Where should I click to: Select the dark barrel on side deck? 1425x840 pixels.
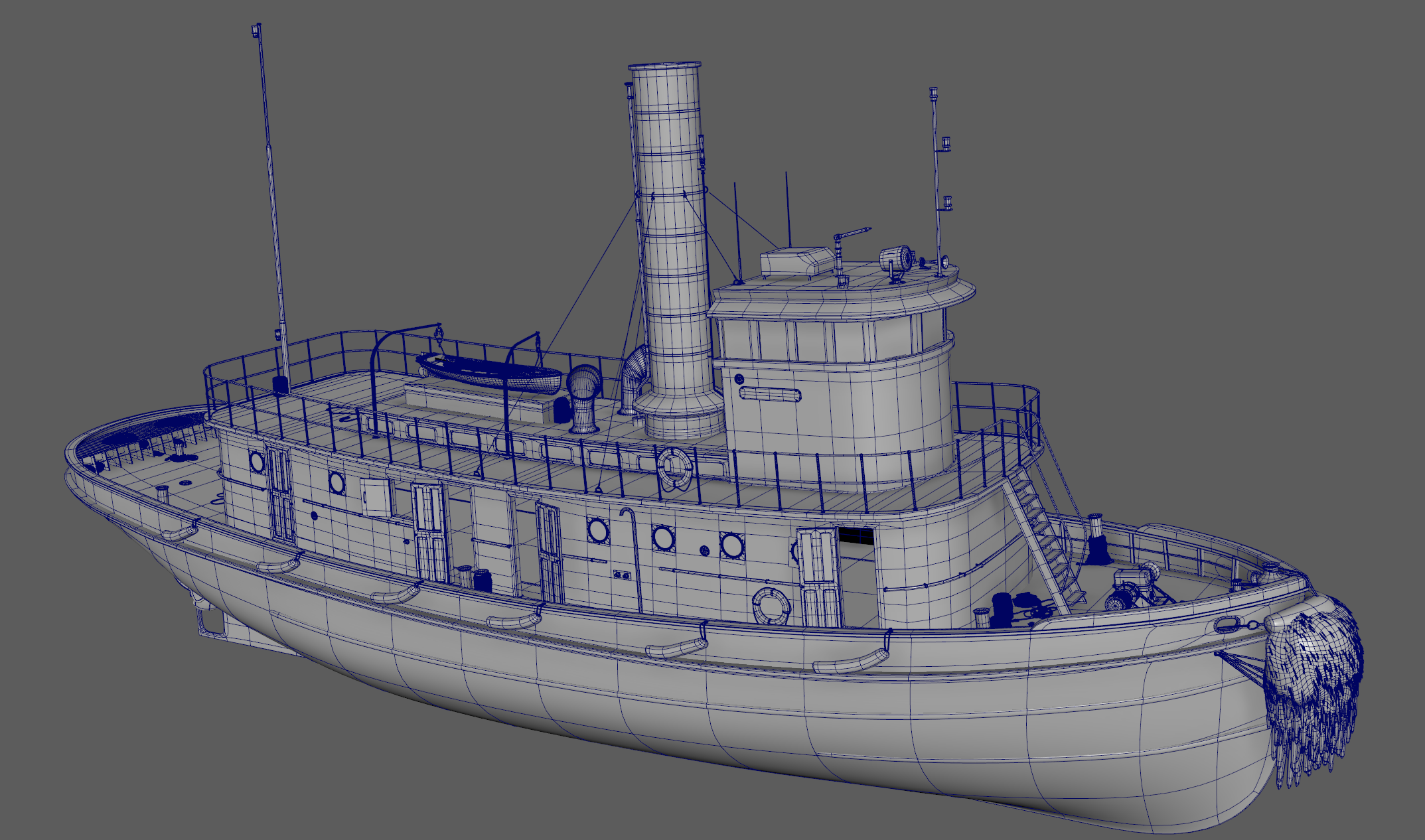[x=483, y=581]
